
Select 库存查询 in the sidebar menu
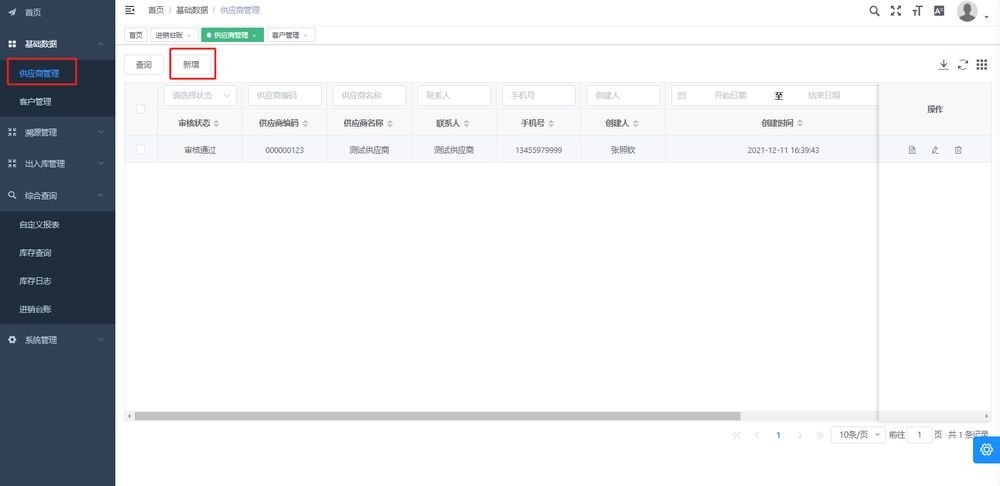click(35, 253)
